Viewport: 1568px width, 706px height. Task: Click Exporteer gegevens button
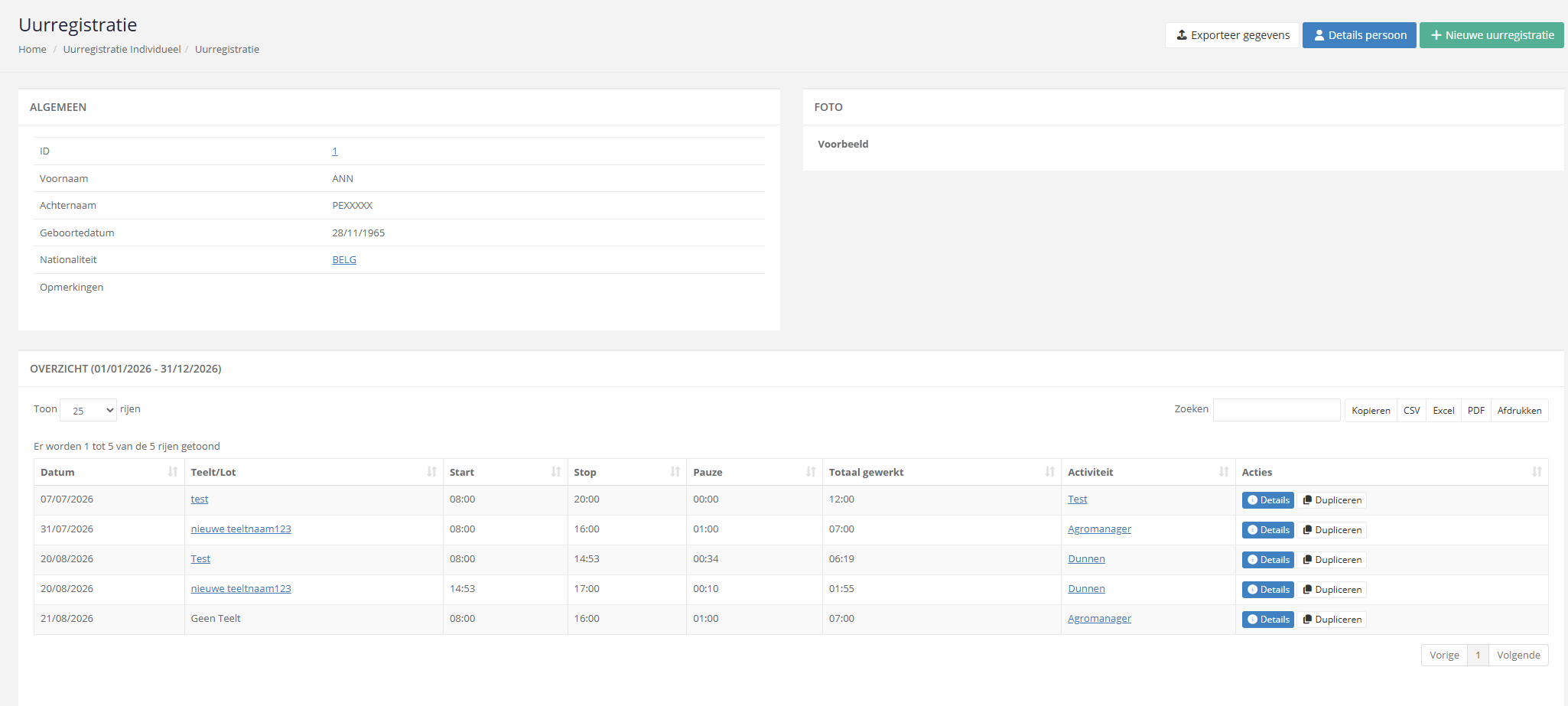click(1232, 35)
